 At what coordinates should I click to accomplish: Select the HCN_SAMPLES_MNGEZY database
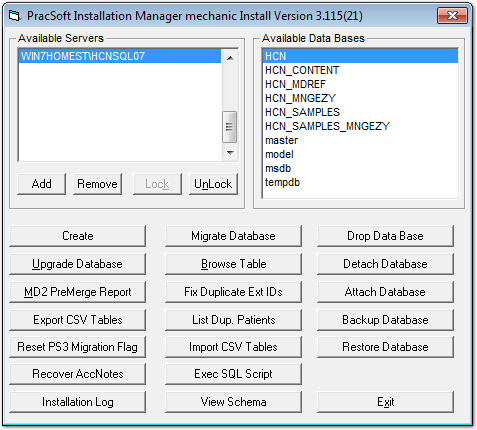point(360,126)
